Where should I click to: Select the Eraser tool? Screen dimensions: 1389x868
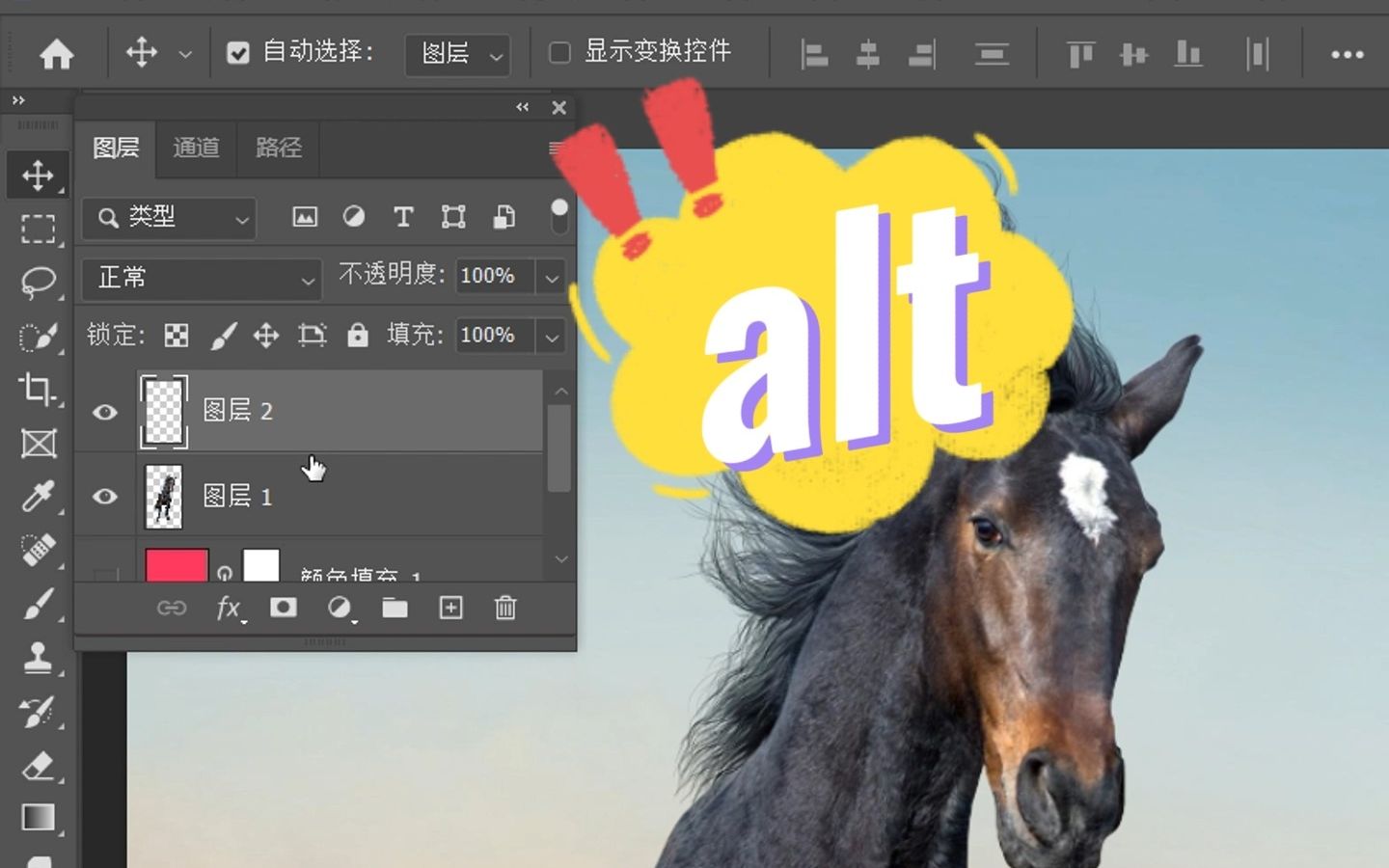pos(39,763)
